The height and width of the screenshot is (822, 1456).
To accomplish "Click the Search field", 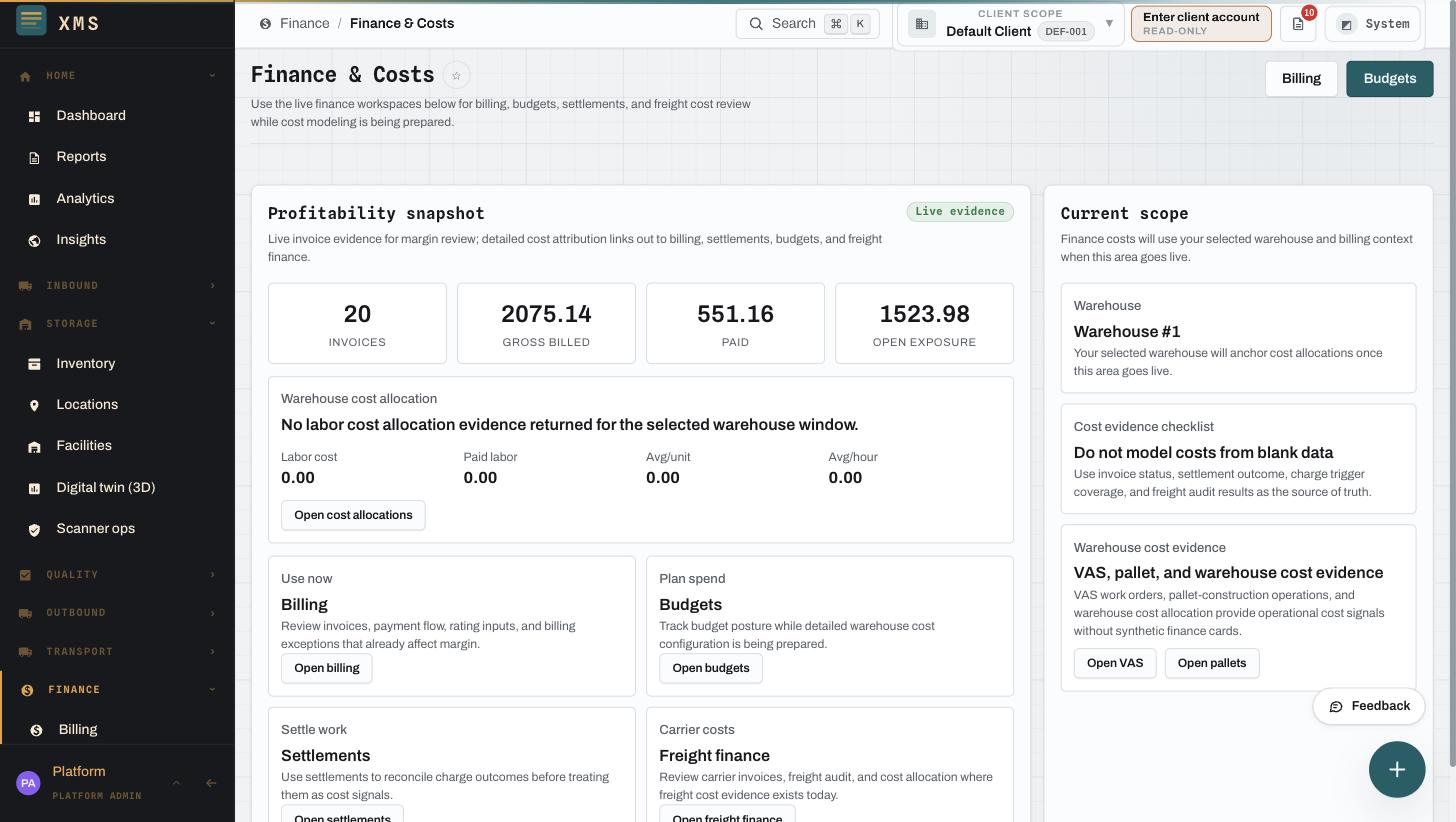I will (x=807, y=24).
